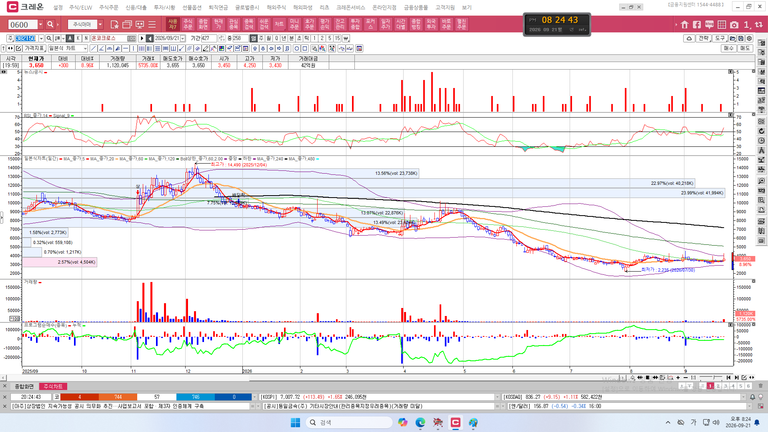Expand the 0600 screen number dropdown
The image size is (768, 432).
(41, 24)
